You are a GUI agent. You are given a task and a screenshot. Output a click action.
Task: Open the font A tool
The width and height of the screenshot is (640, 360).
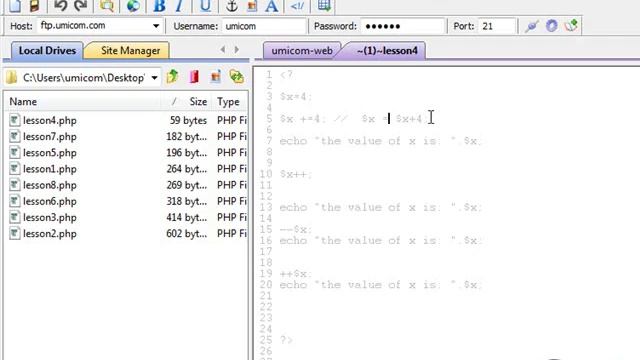271,5
